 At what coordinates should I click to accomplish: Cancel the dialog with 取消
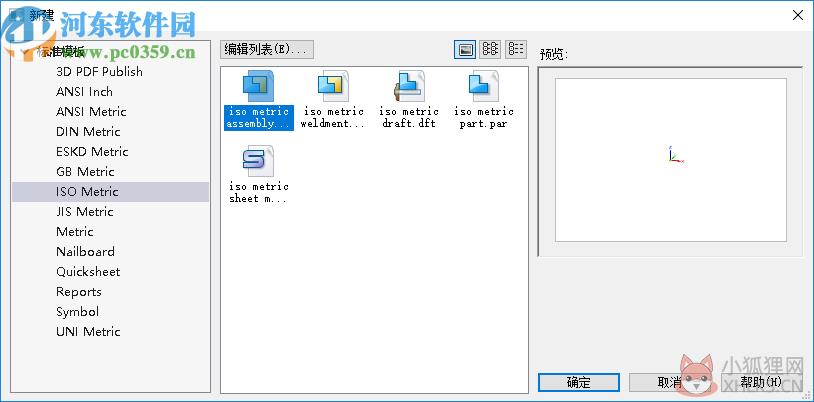(669, 383)
